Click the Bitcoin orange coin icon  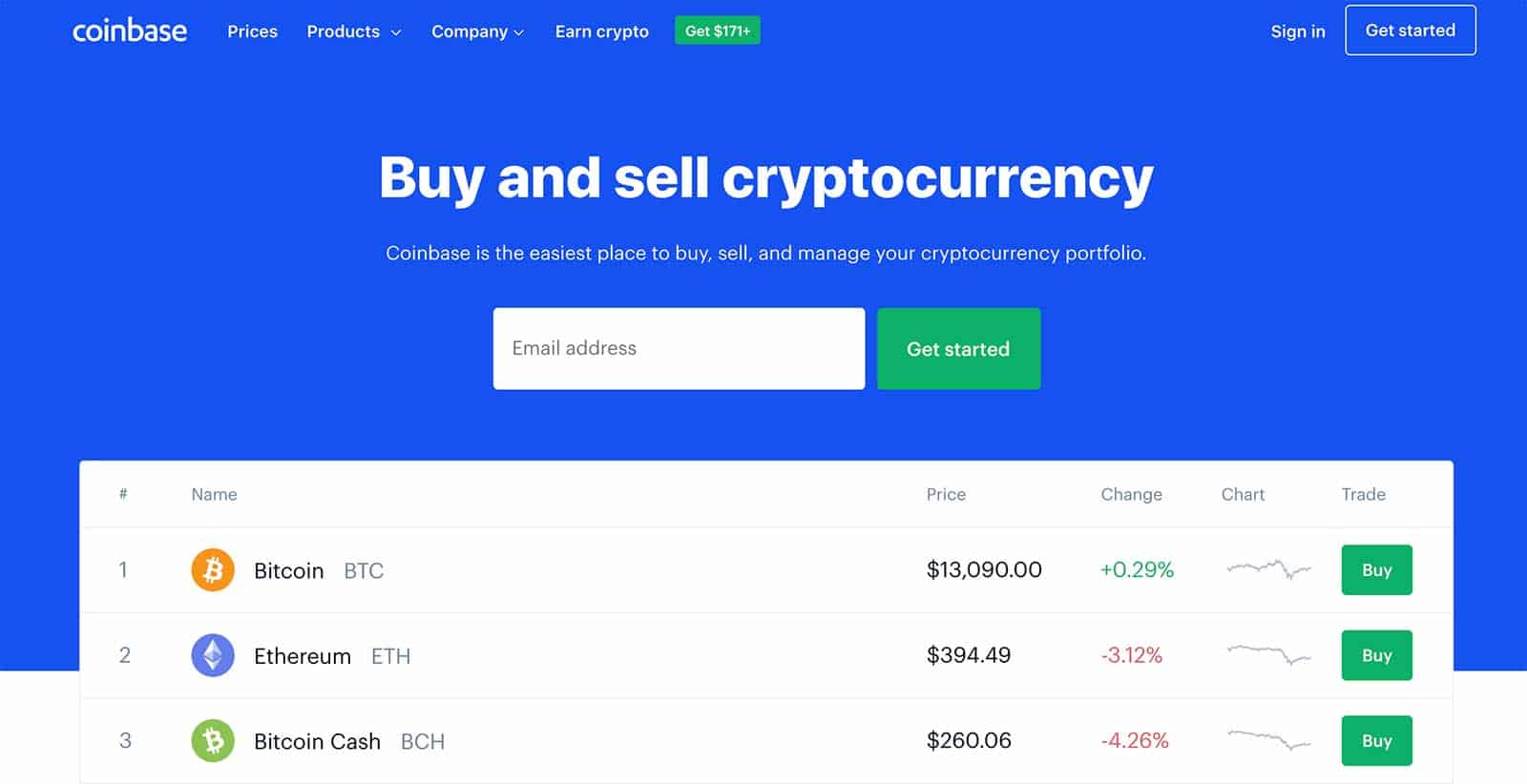[x=213, y=570]
